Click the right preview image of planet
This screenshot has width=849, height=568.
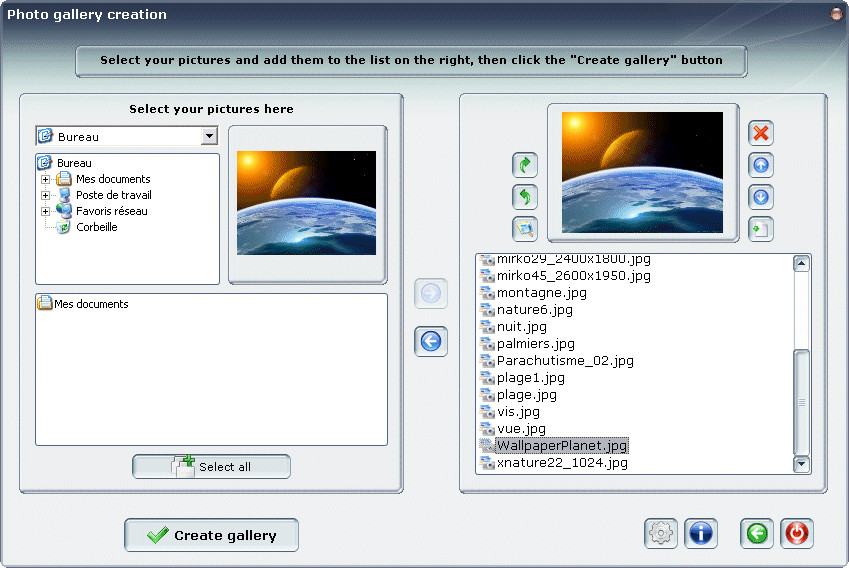(x=642, y=172)
